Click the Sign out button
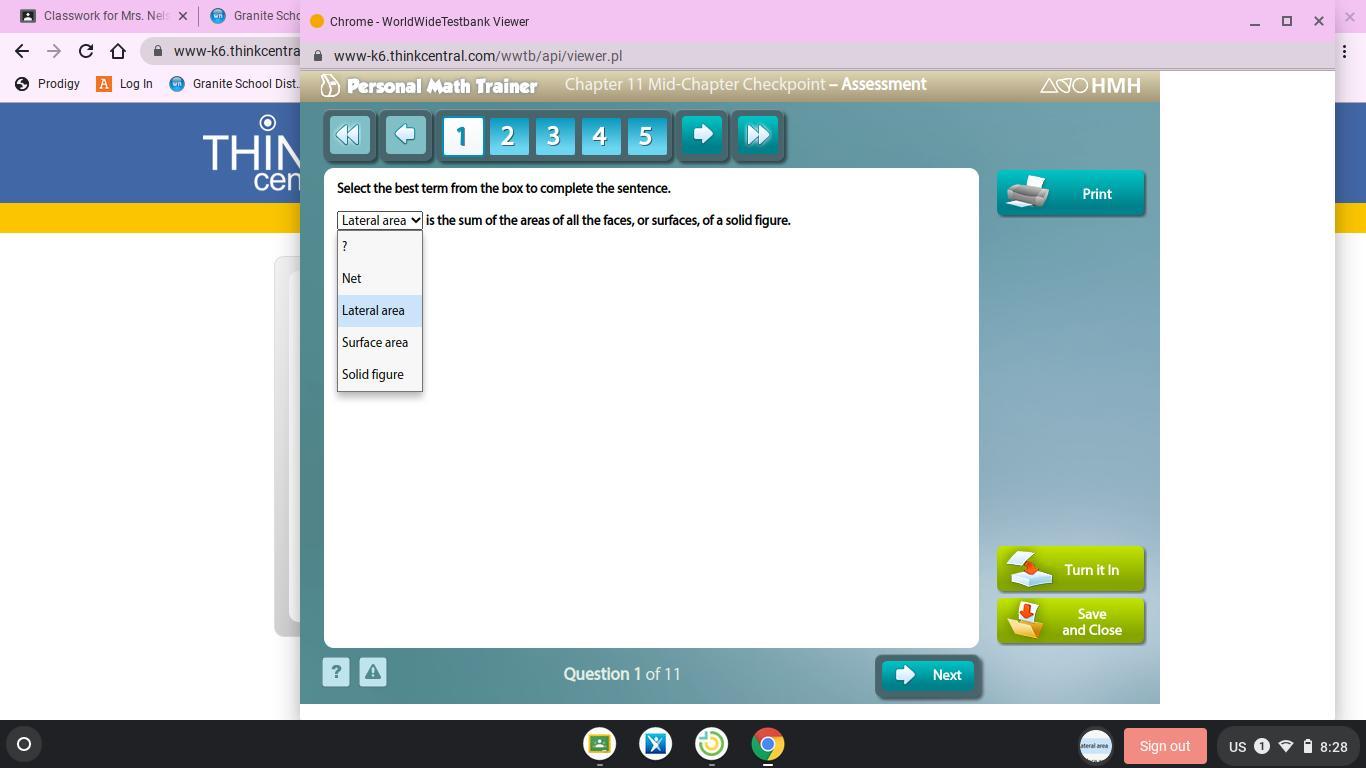The width and height of the screenshot is (1366, 768). [x=1165, y=746]
